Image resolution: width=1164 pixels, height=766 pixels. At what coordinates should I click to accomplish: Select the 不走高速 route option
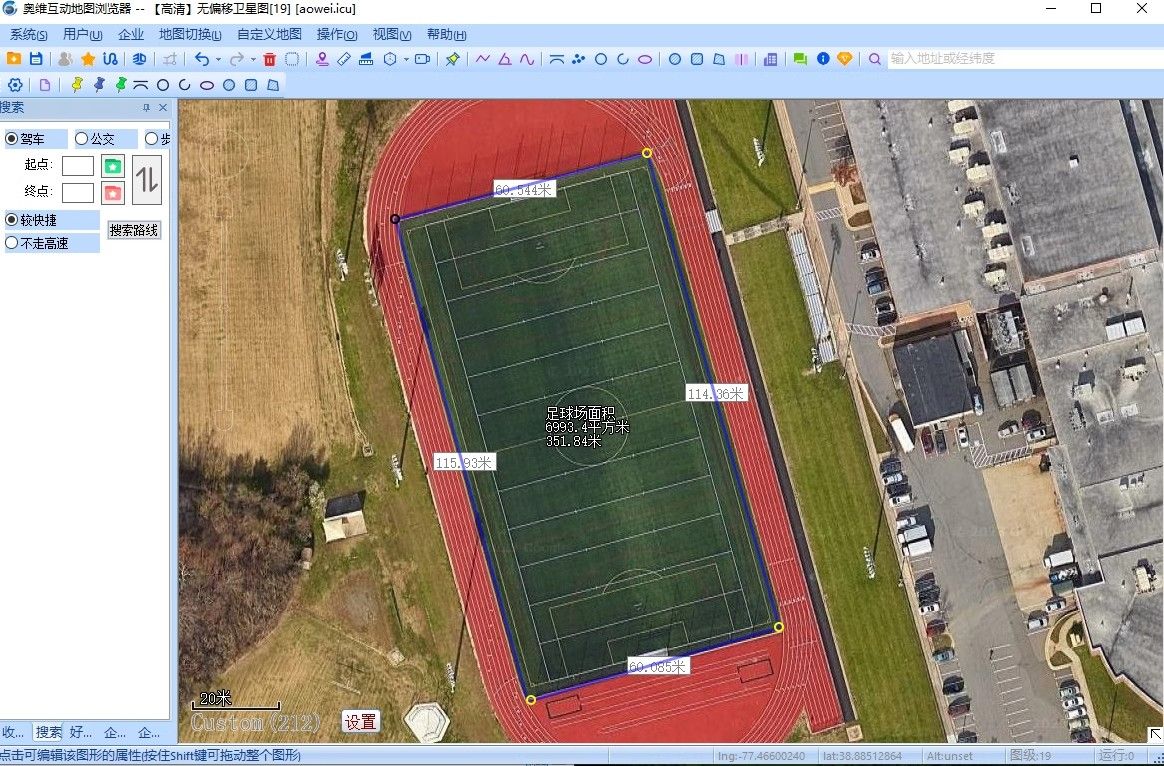pyautogui.click(x=12, y=242)
